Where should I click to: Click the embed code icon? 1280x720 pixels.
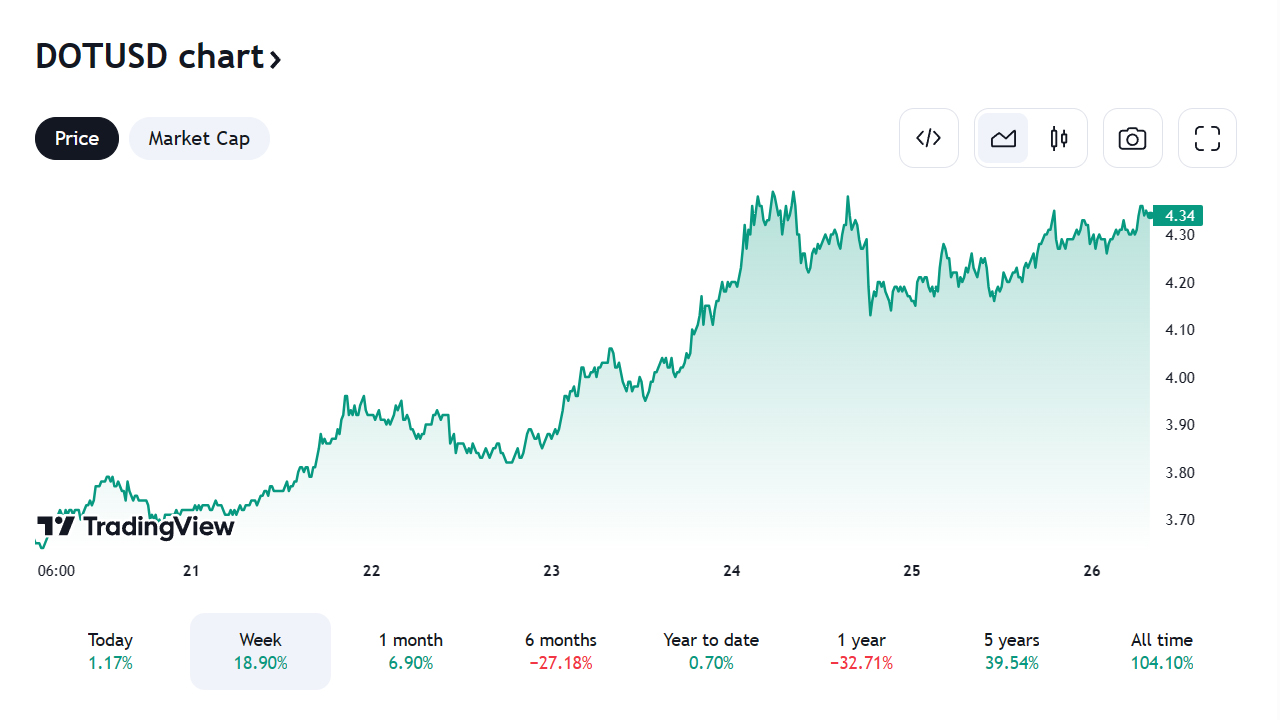[x=929, y=138]
